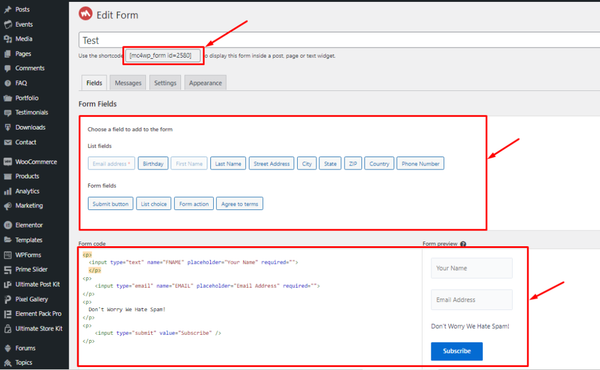Insert the Agree to terms field

click(240, 204)
